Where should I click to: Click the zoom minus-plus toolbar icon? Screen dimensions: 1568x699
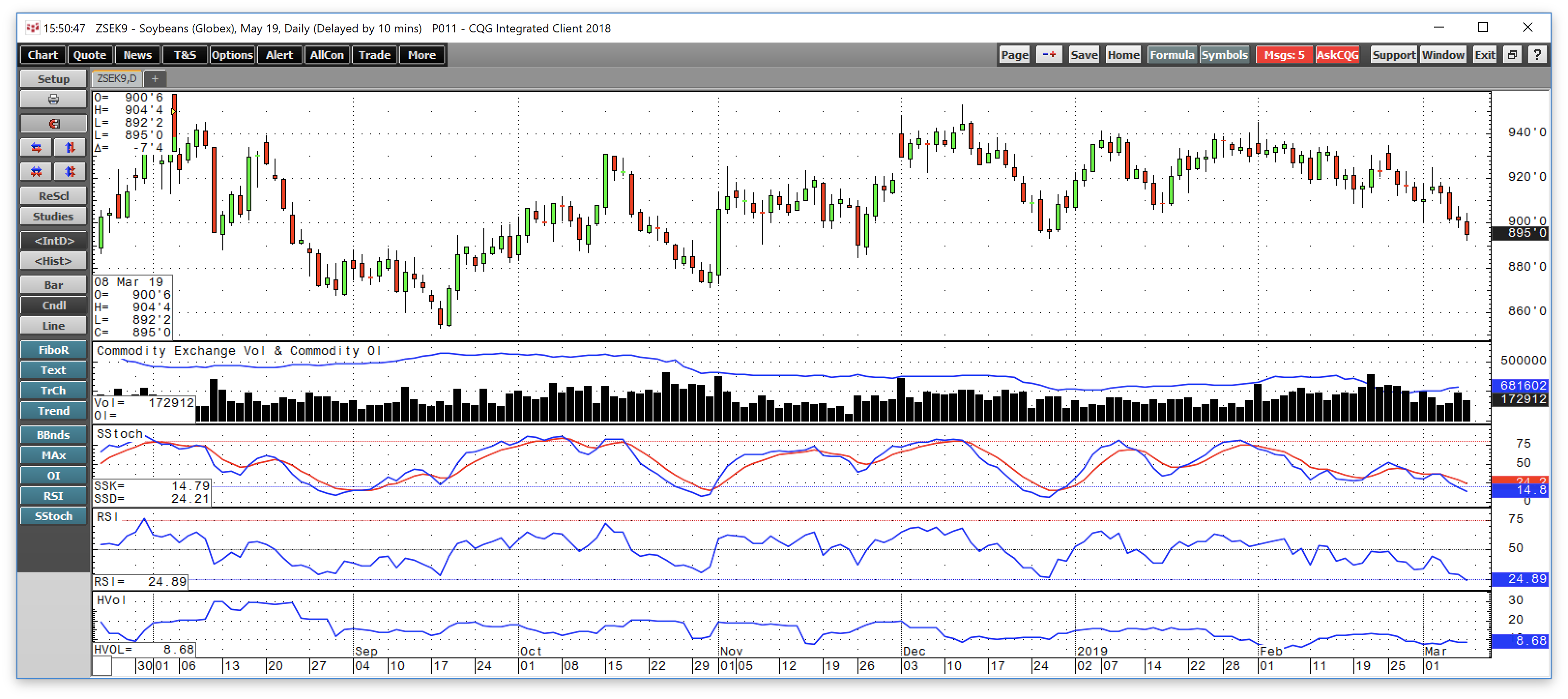(1049, 54)
